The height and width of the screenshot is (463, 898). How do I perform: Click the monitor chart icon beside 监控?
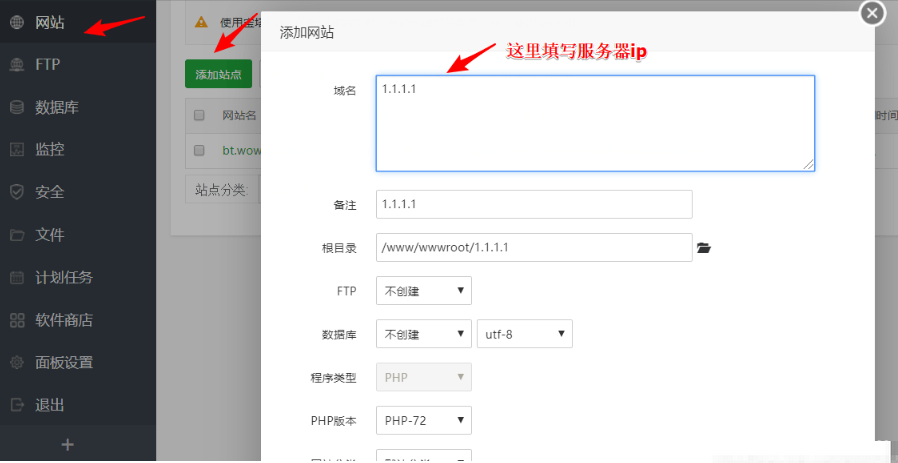click(x=17, y=150)
